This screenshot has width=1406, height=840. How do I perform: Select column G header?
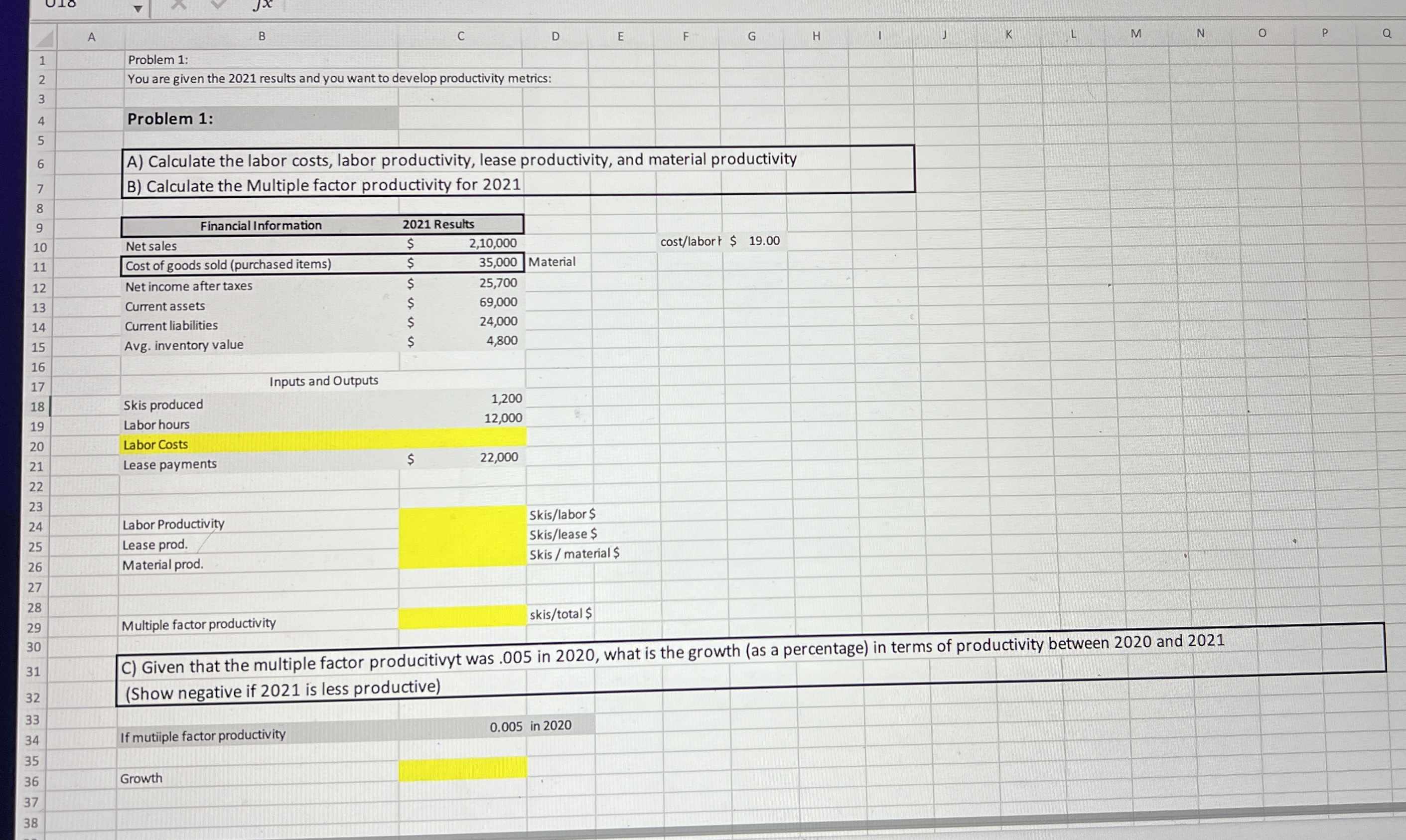752,37
